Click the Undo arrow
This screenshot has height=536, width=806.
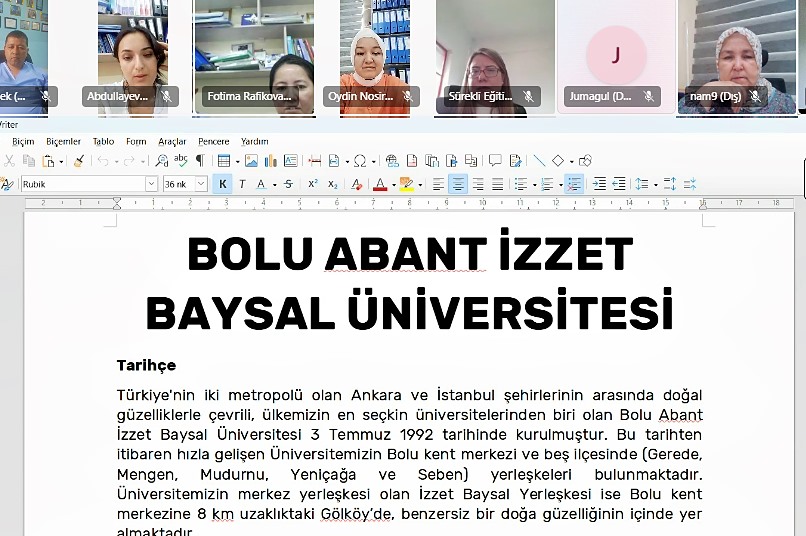point(103,161)
